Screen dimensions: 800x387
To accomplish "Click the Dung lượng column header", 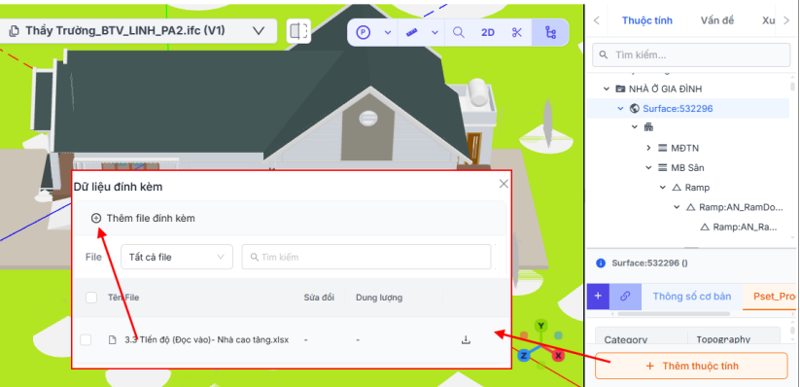I will coord(379,297).
